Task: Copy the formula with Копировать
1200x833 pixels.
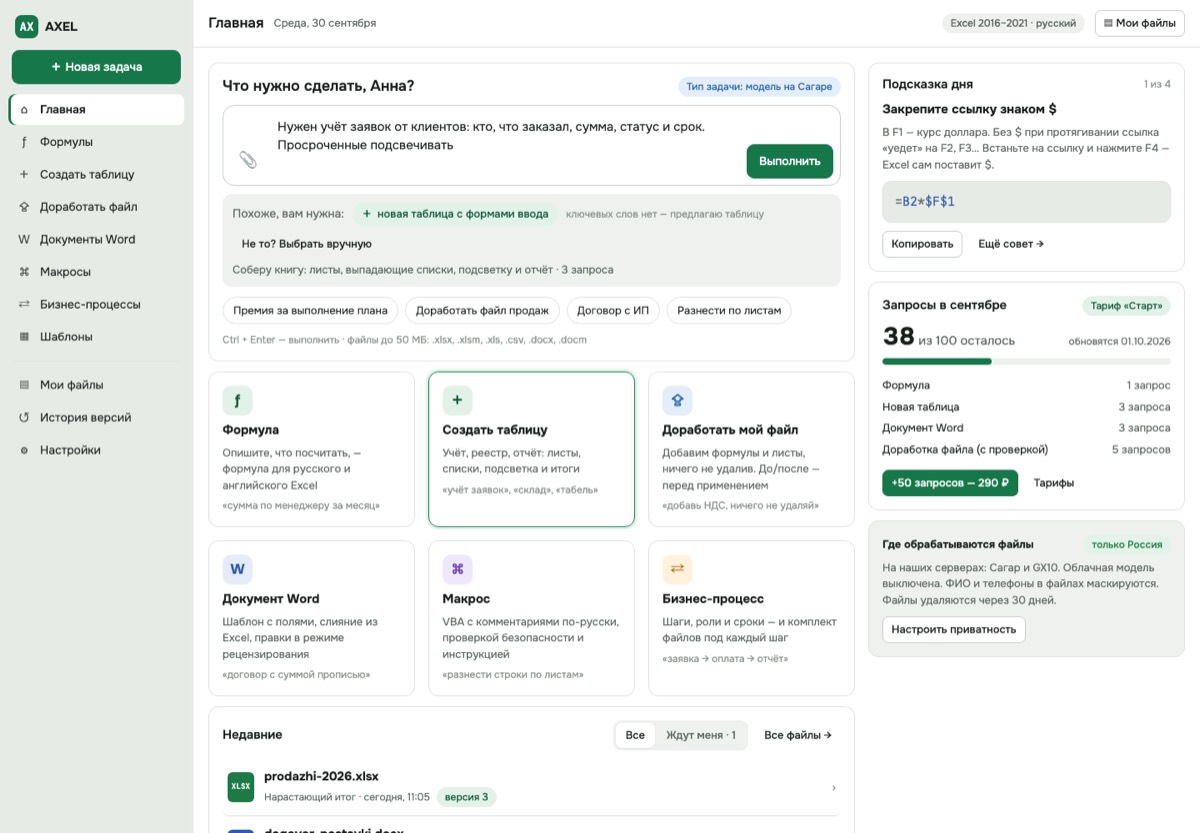Action: point(922,244)
